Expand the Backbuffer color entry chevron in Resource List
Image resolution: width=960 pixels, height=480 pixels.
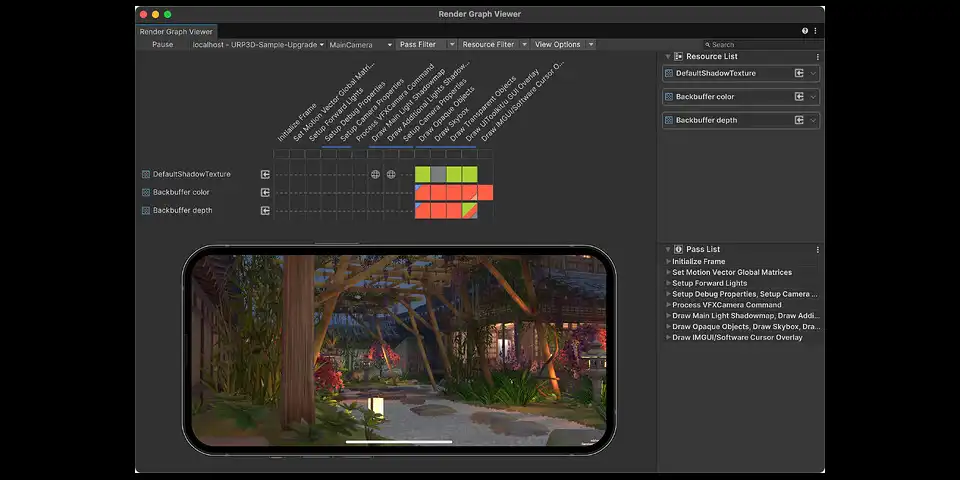(813, 97)
